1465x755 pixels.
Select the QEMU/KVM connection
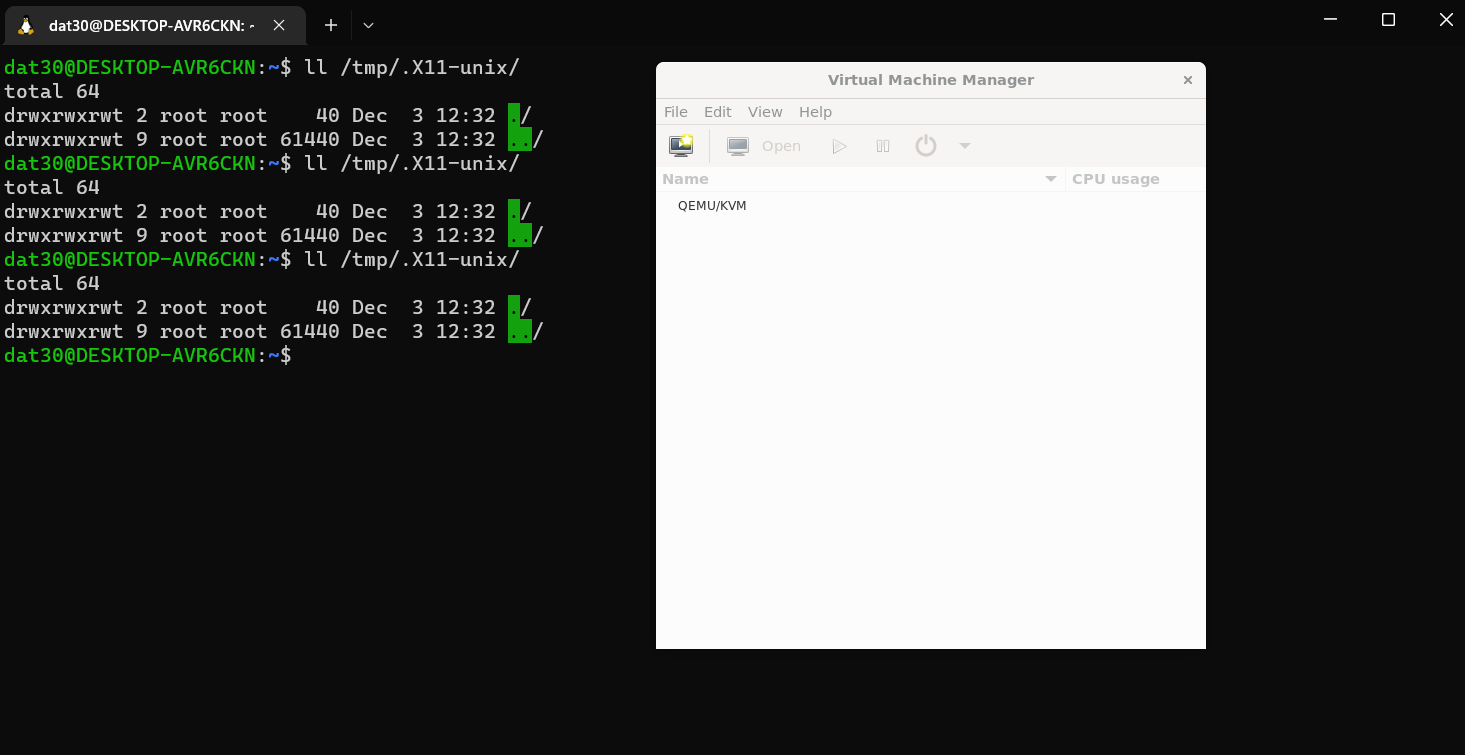click(710, 205)
